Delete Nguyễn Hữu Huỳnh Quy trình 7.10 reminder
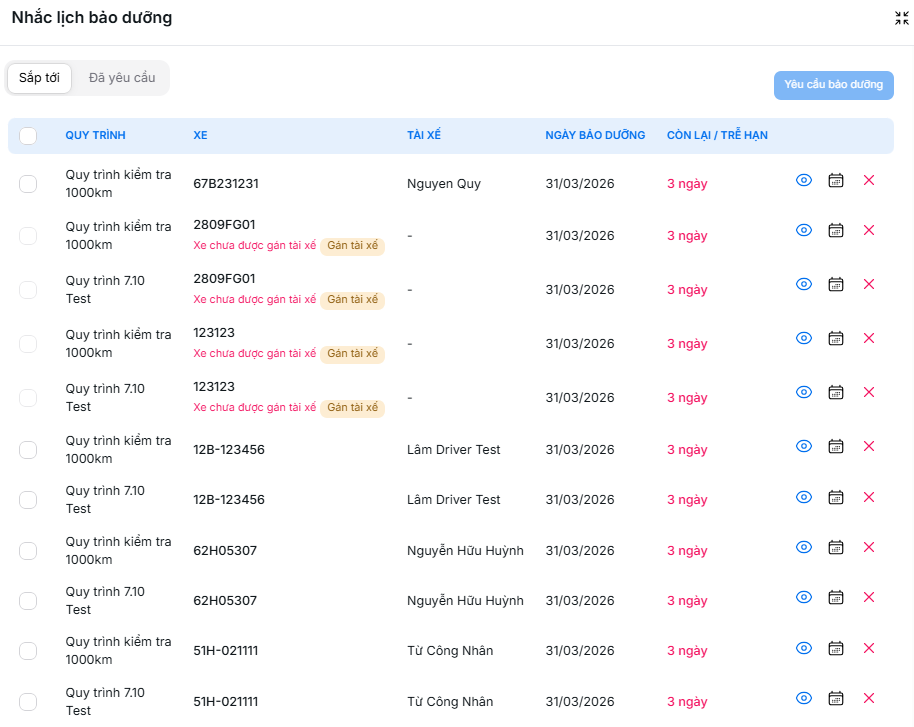 point(868,597)
